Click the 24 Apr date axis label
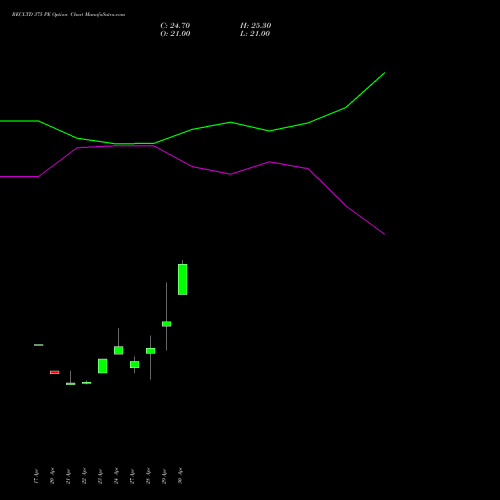500x500 pixels. point(116,476)
